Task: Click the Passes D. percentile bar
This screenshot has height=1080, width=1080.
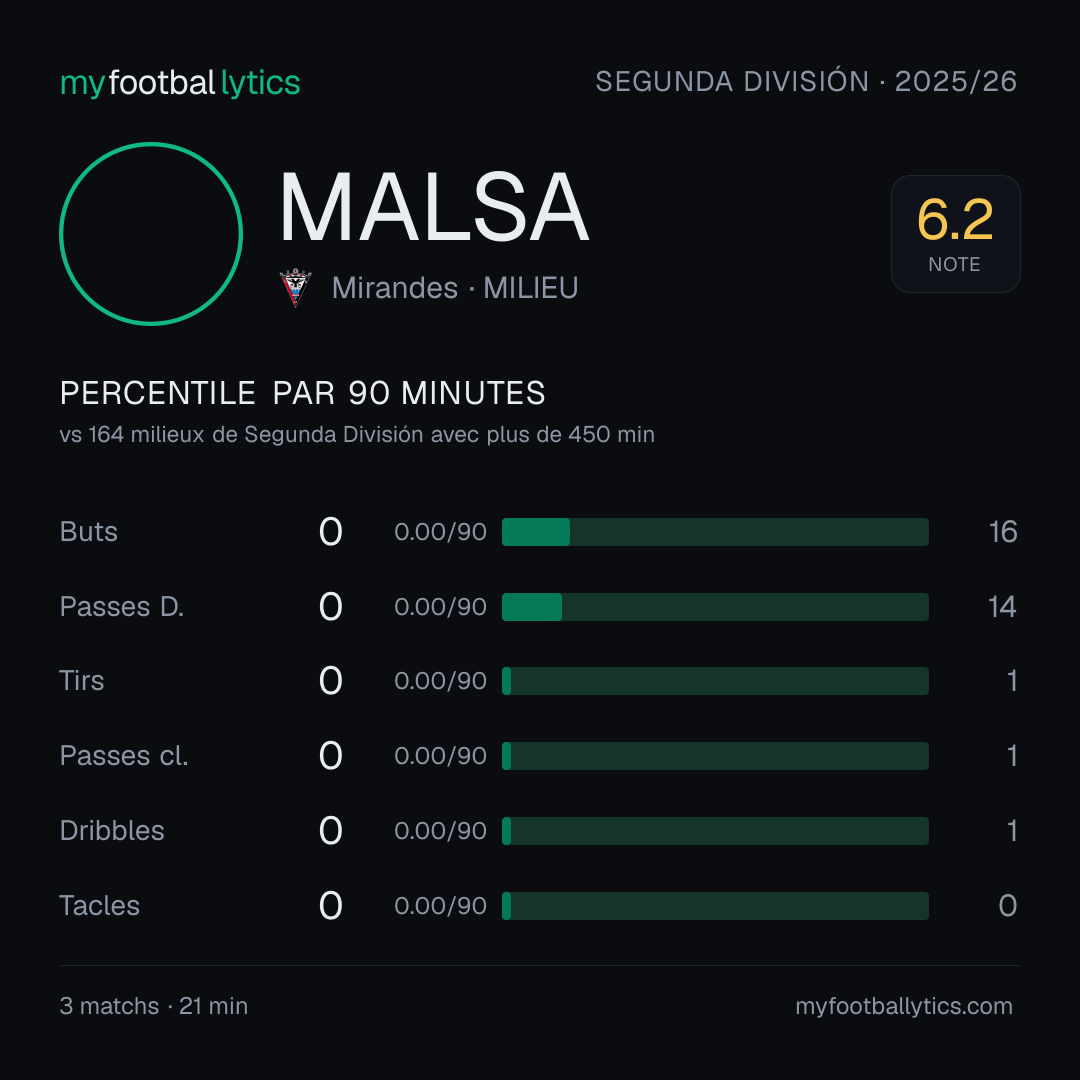Action: click(715, 607)
